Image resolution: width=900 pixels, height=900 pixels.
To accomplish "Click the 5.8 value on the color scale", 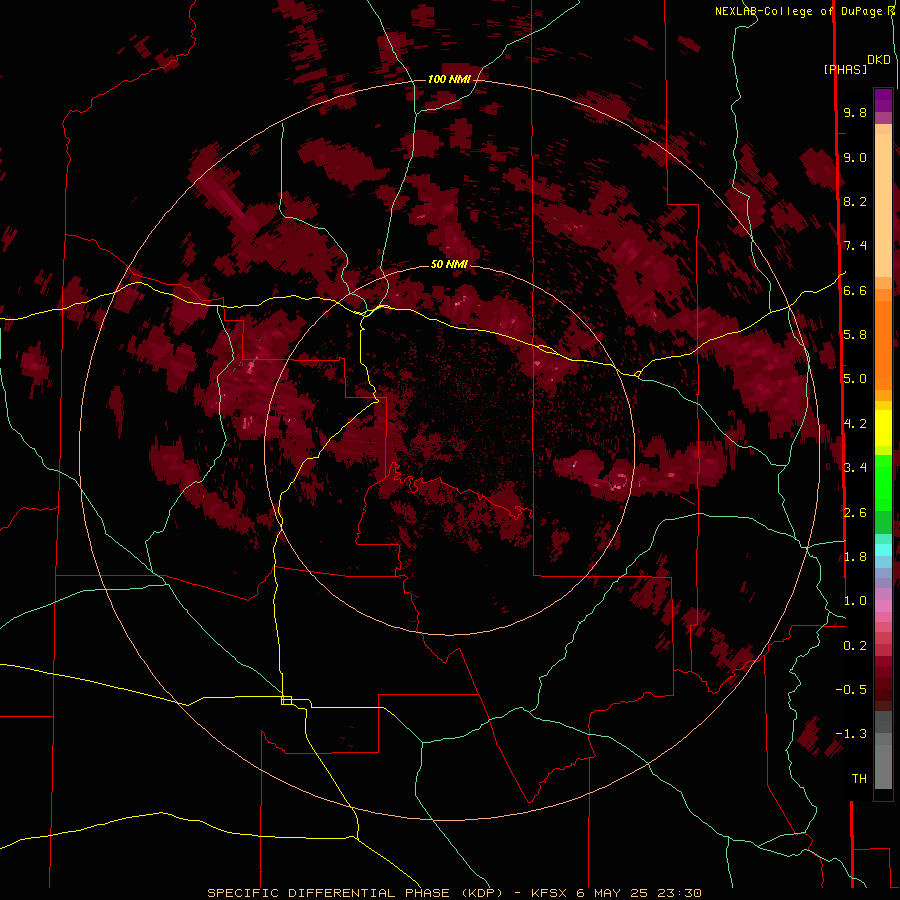I will pyautogui.click(x=855, y=335).
